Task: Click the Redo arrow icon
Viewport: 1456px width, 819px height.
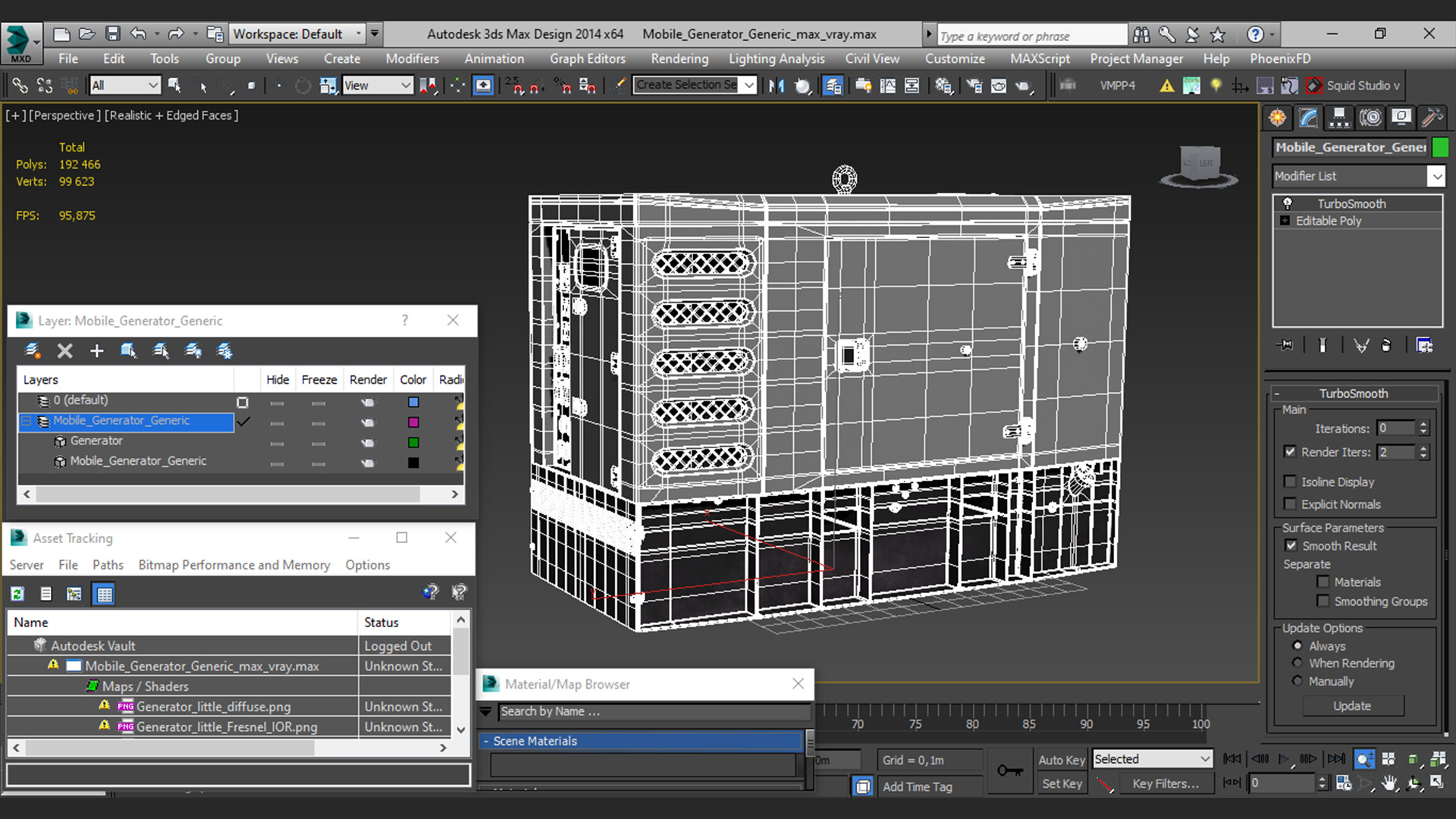Action: [176, 34]
